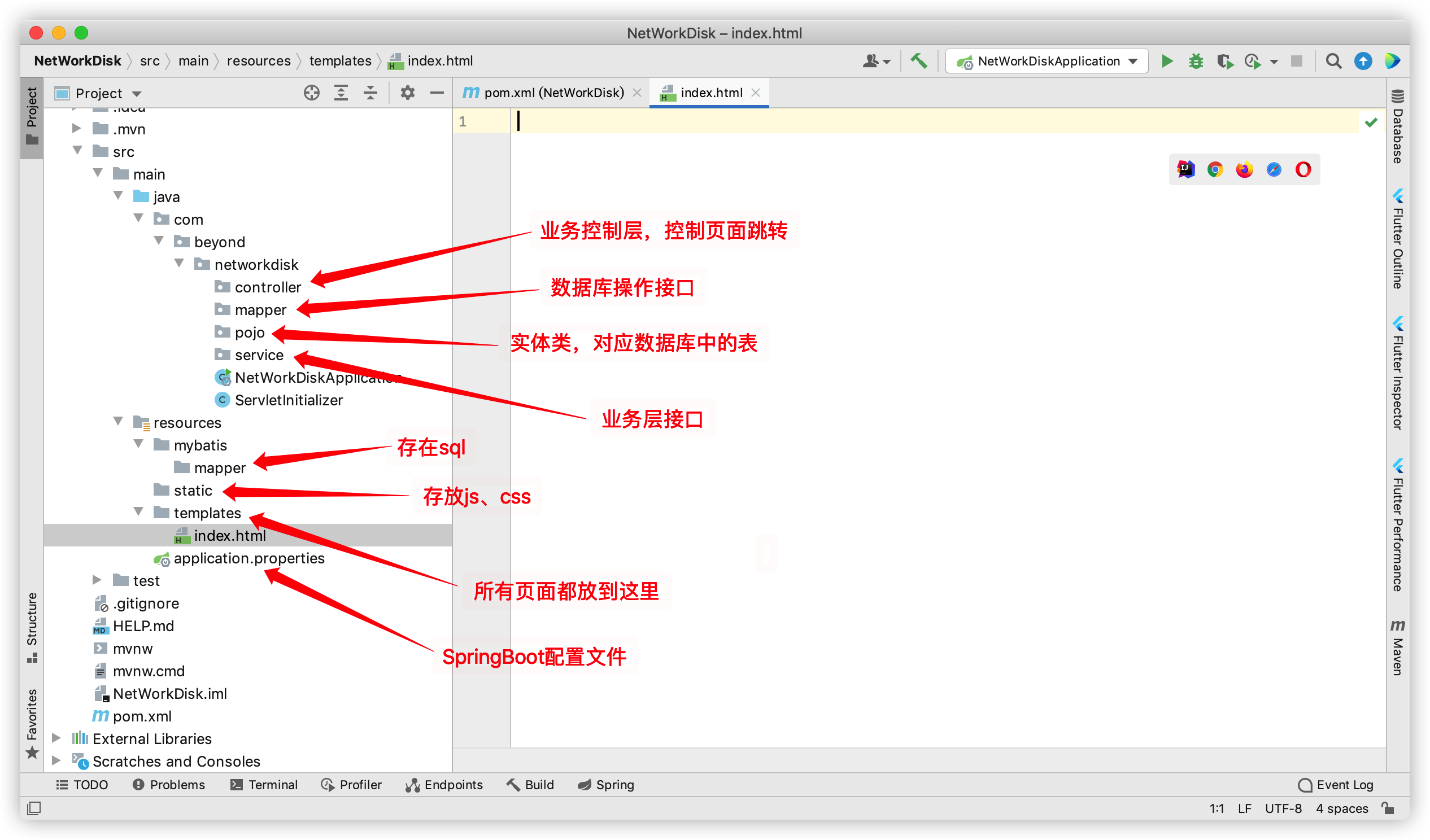Open Search Everywhere magnifier icon
This screenshot has width=1430, height=840.
[1333, 62]
